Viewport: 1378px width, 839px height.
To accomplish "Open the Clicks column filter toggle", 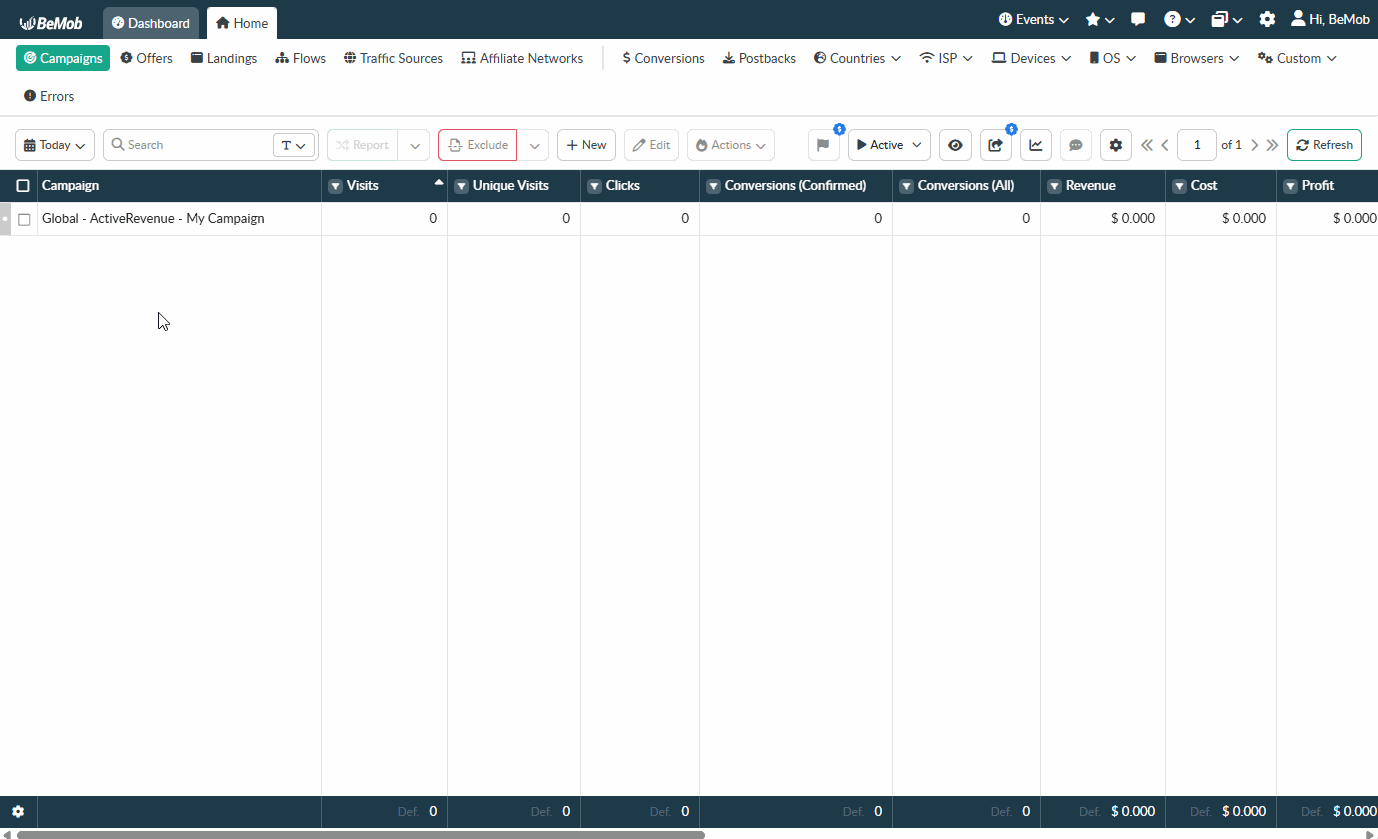I will tap(595, 186).
